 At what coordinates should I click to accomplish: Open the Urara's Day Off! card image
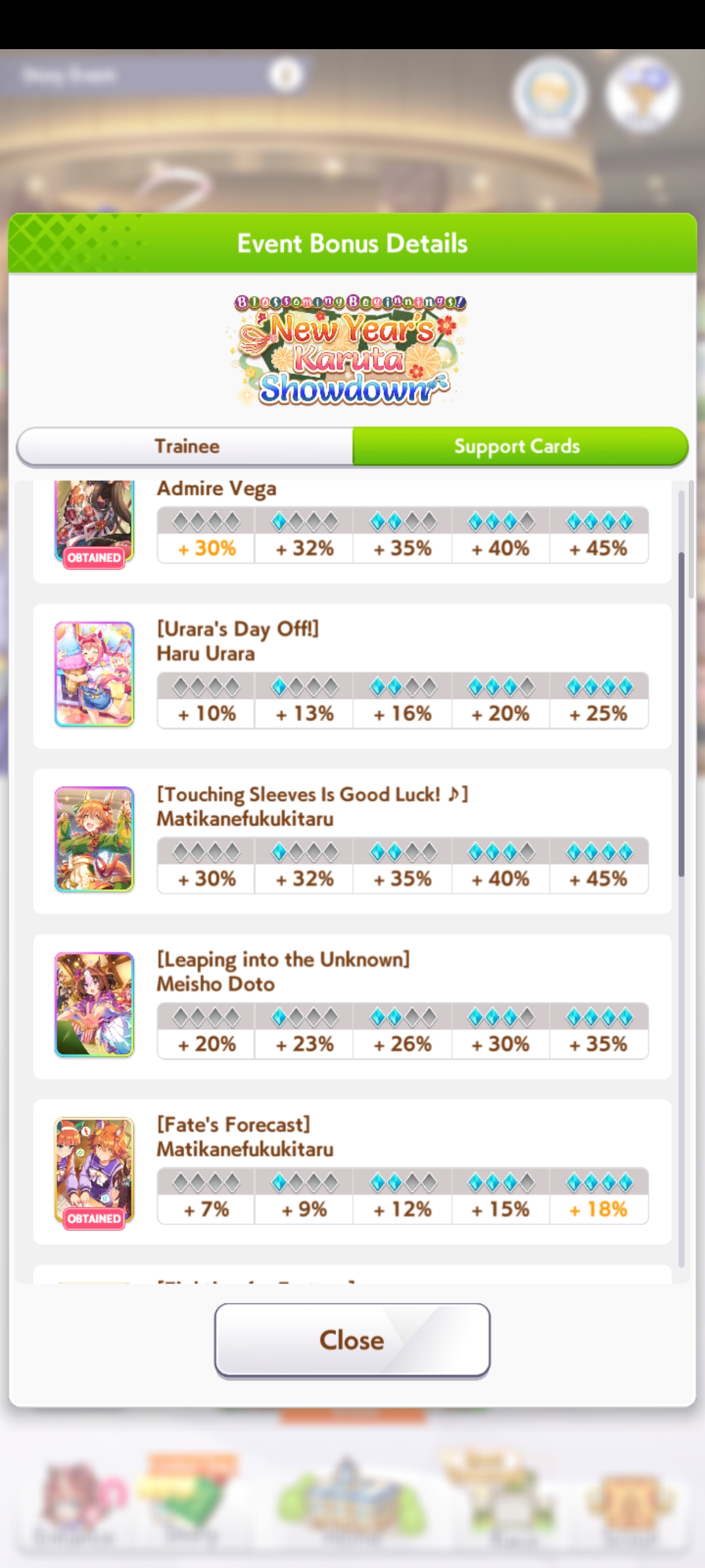point(94,674)
